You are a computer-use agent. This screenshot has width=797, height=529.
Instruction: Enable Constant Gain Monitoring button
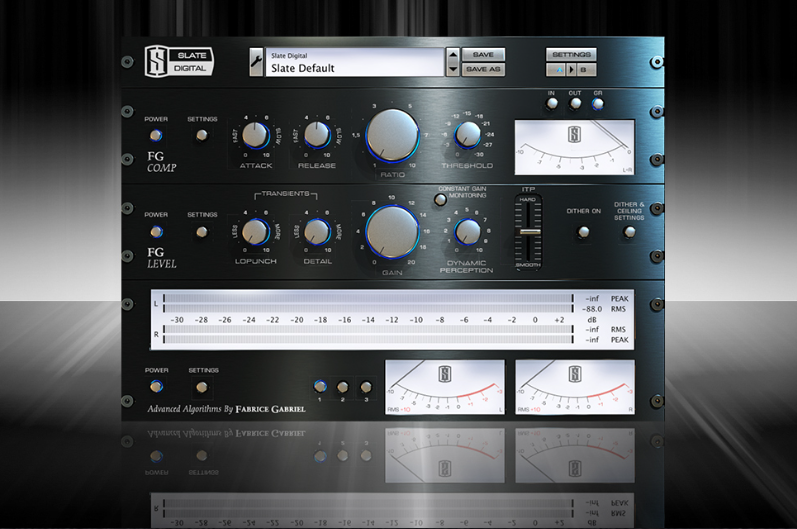[x=441, y=200]
